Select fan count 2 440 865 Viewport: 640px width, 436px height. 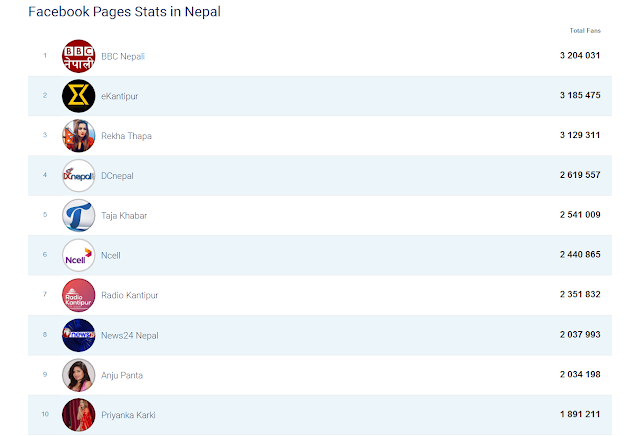[x=580, y=254]
